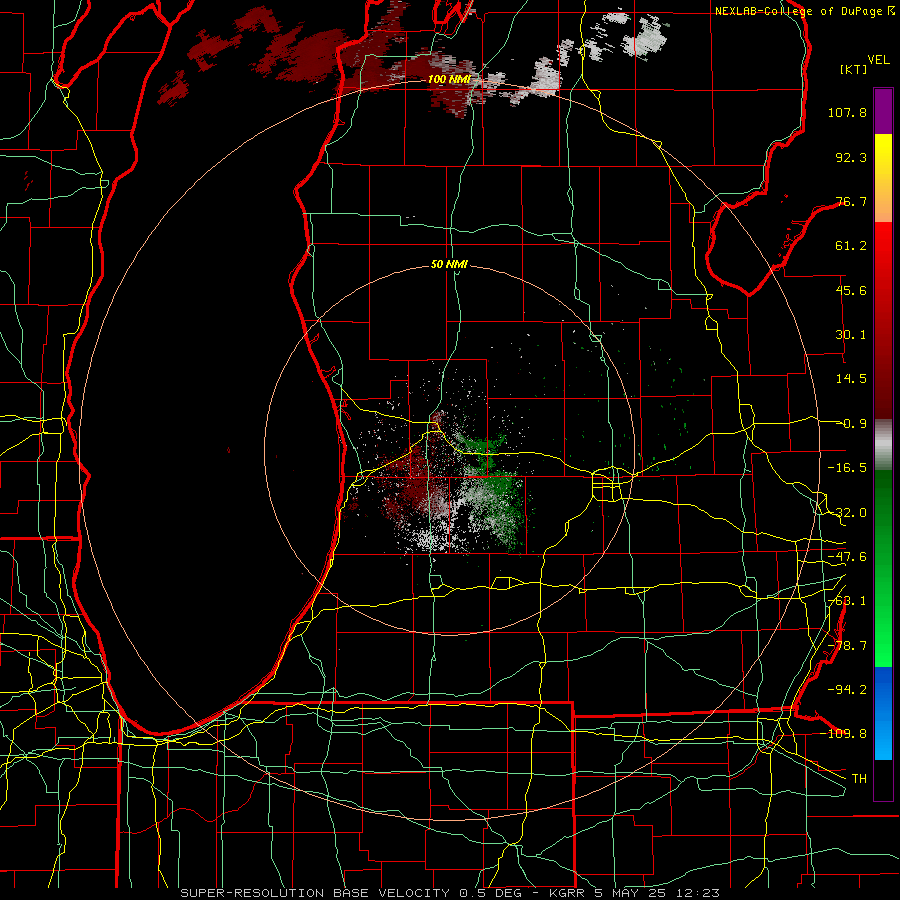
Task: Select the -0.9 scale value
Action: pyautogui.click(x=853, y=424)
